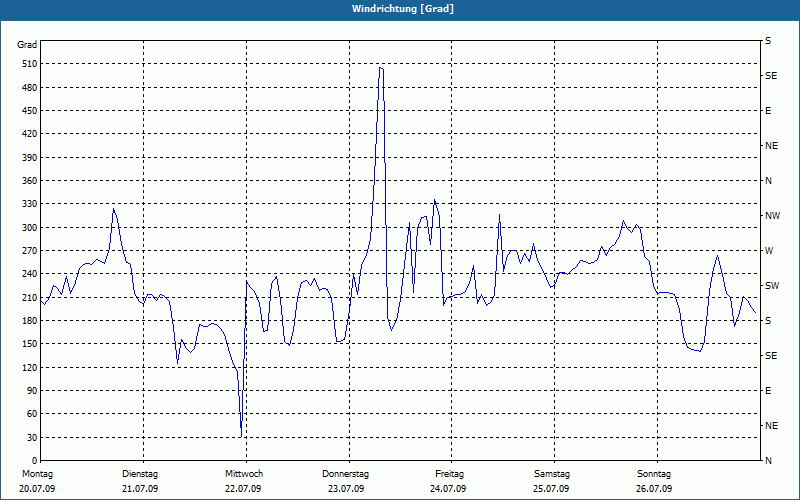Select the date '20.07.09'

[37, 489]
